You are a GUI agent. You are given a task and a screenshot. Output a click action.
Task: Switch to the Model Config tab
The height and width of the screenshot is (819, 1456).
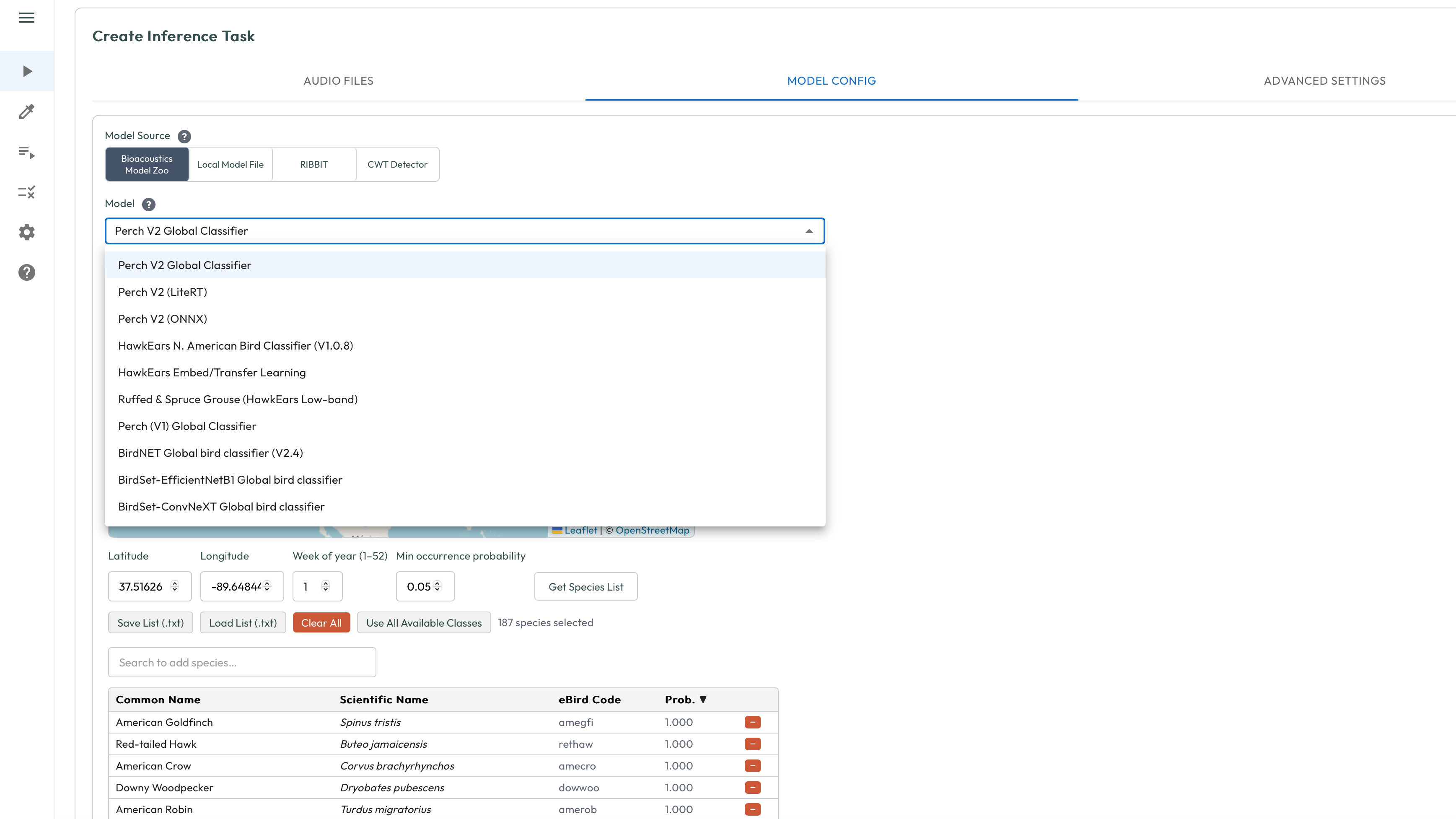(x=832, y=81)
